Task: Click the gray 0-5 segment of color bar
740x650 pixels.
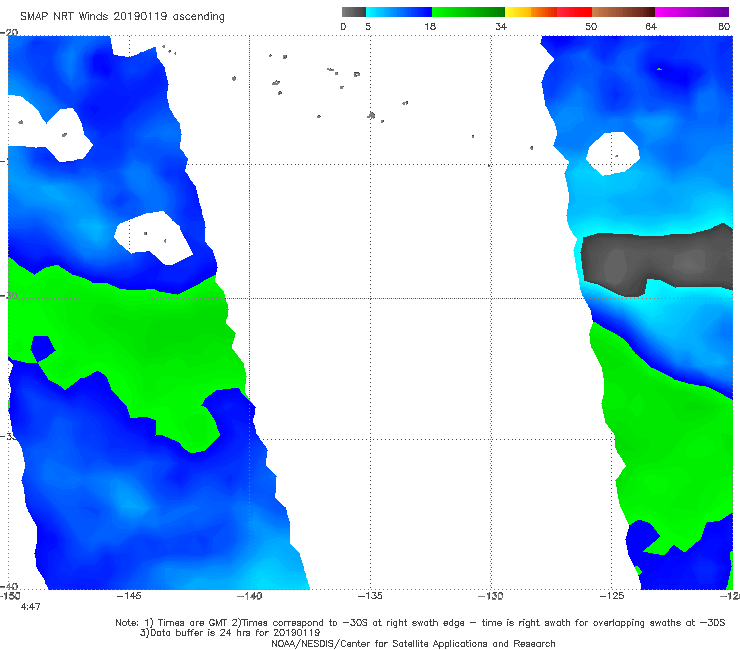Action: 354,12
